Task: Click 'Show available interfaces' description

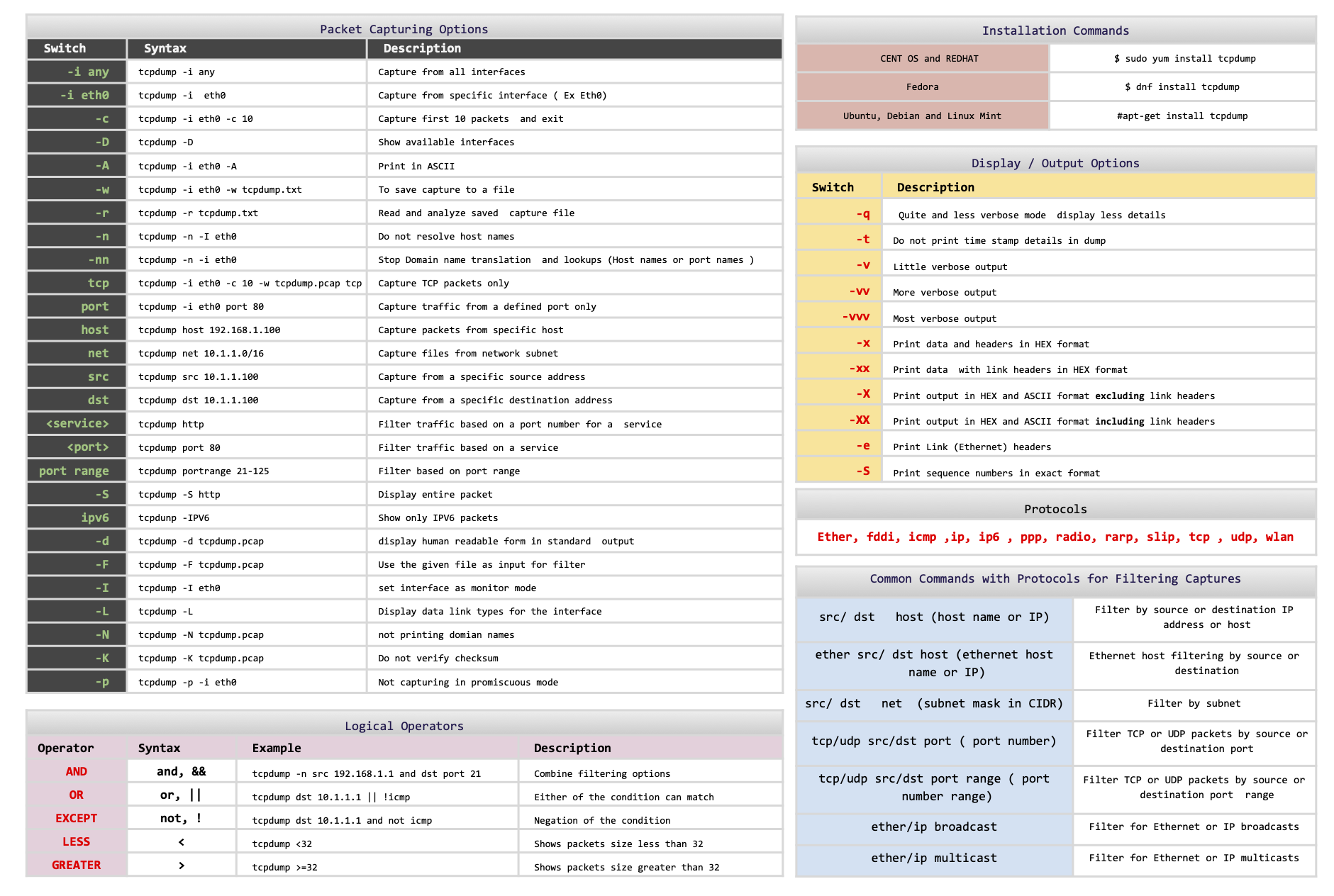Action: [x=446, y=142]
